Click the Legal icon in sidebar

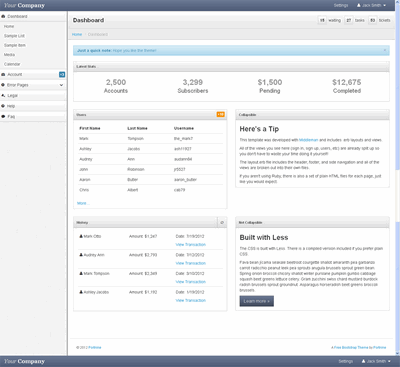(3, 95)
